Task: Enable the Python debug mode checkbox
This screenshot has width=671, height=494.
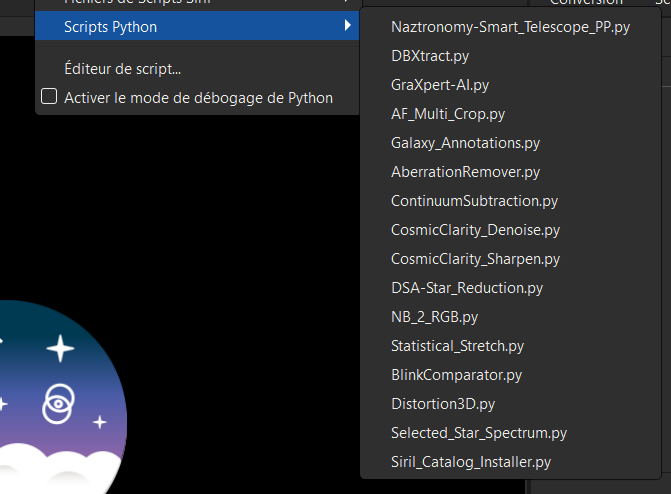Action: pyautogui.click(x=48, y=98)
